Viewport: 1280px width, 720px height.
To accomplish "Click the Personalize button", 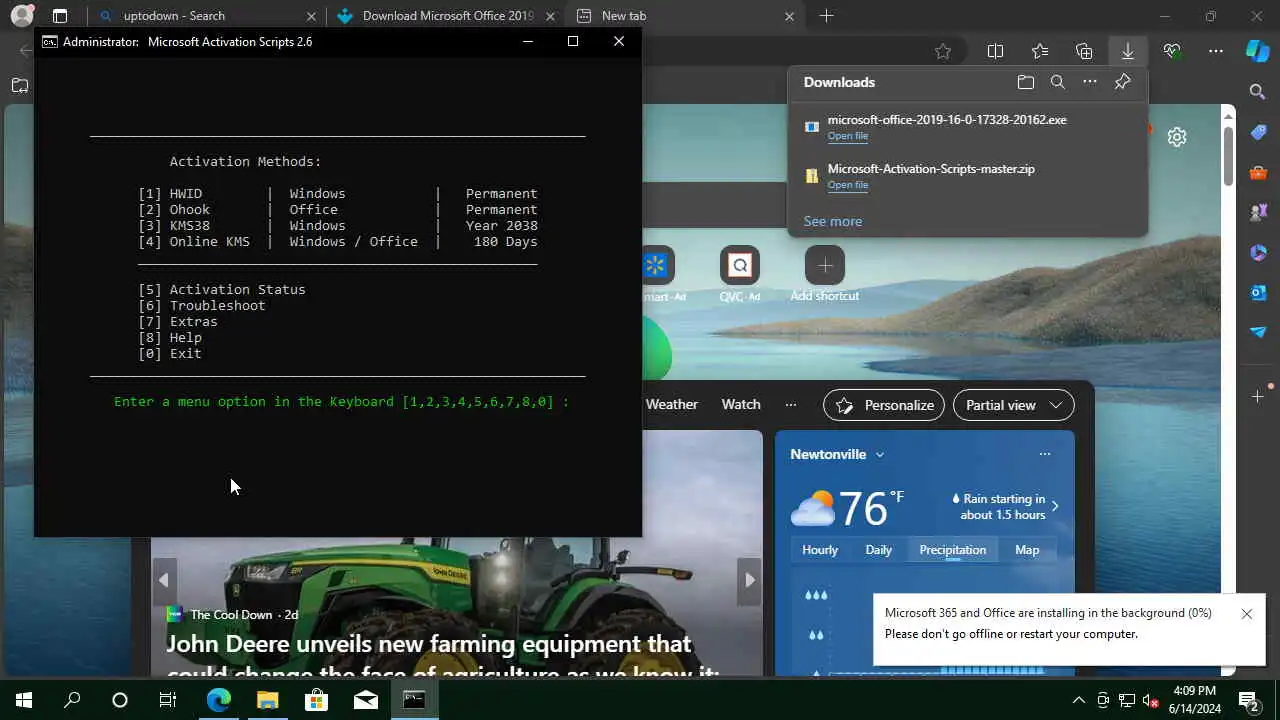I will point(884,405).
